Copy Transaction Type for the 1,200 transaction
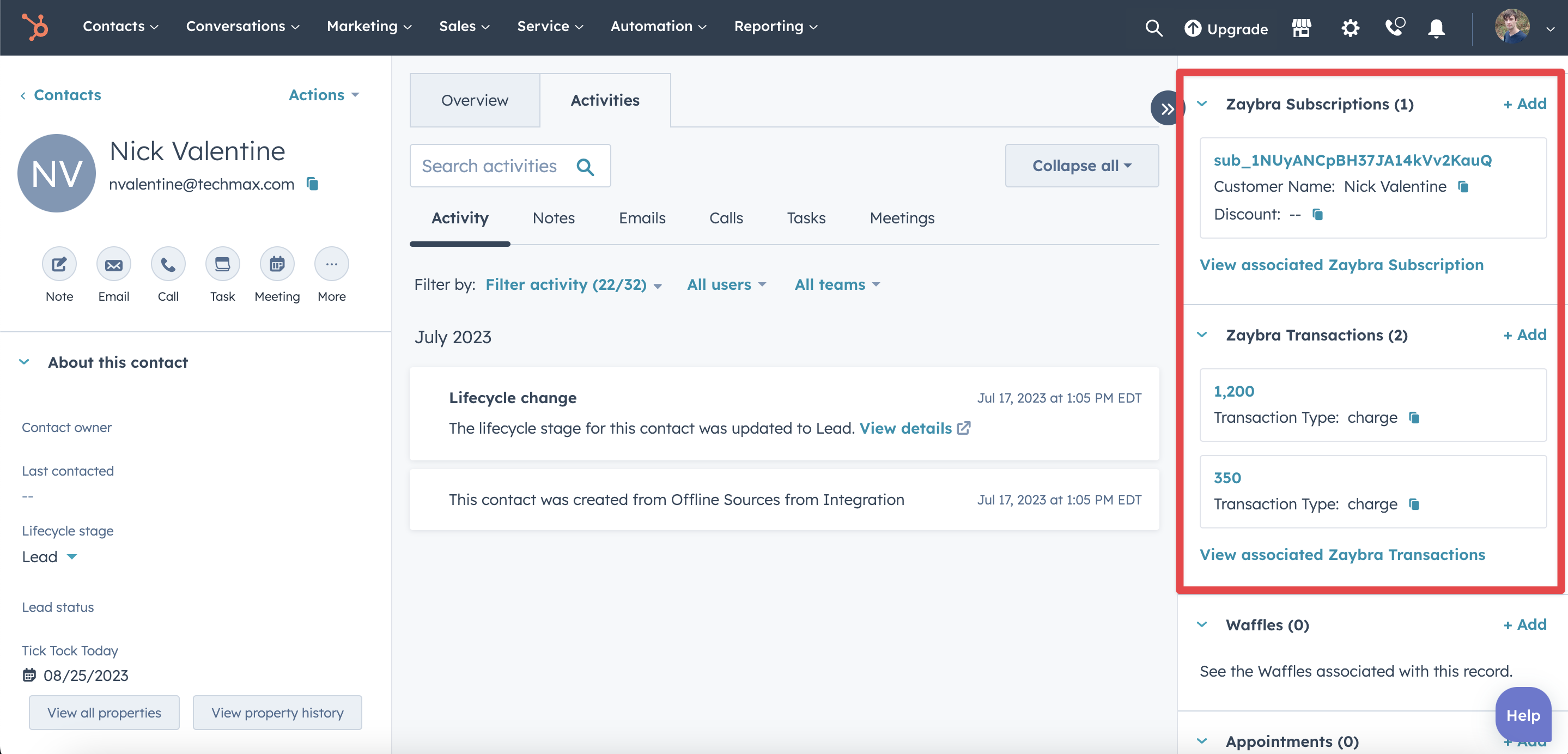Image resolution: width=1568 pixels, height=754 pixels. click(x=1414, y=417)
